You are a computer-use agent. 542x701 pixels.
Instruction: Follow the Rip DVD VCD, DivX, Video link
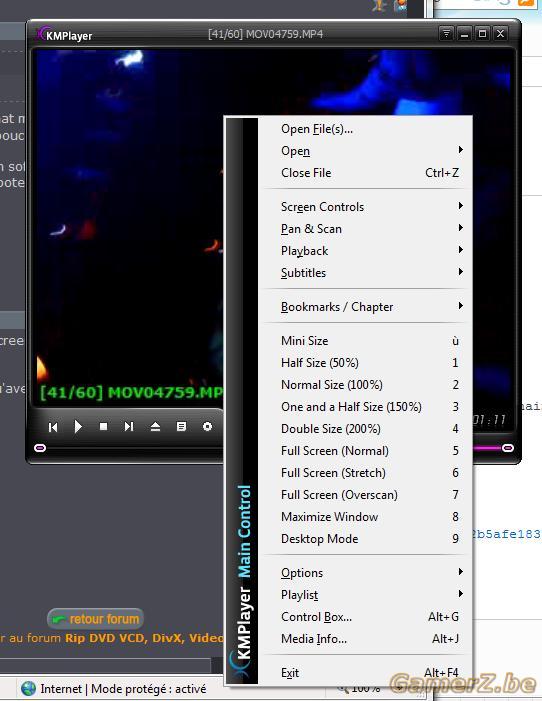pos(144,638)
